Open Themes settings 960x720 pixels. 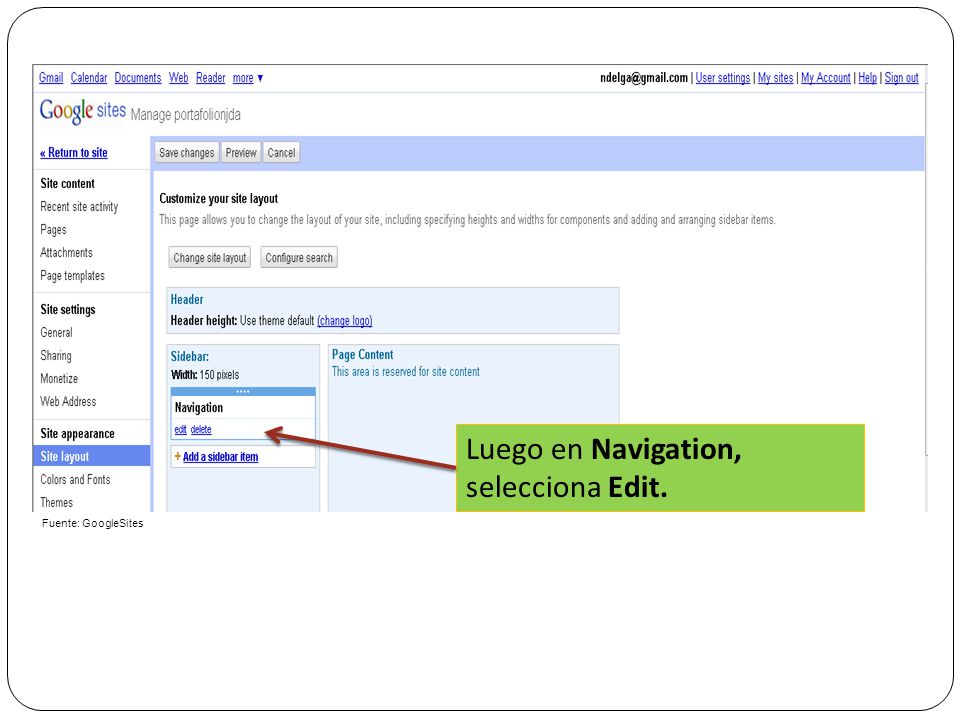pyautogui.click(x=56, y=503)
